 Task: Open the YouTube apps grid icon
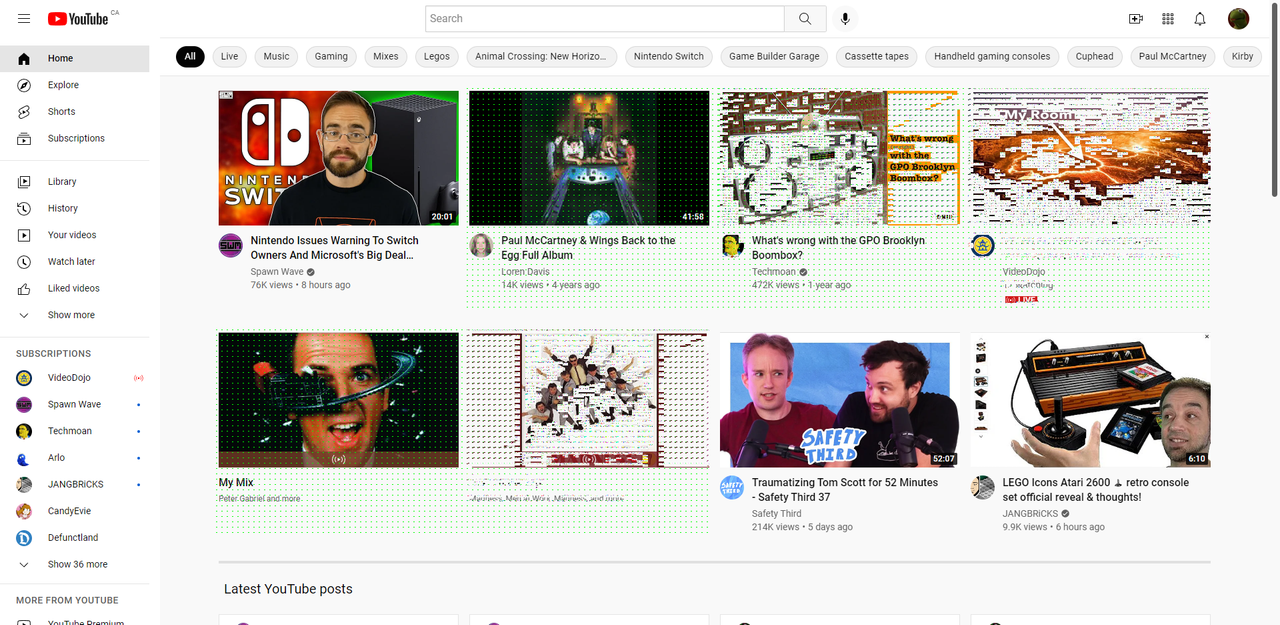point(1168,19)
